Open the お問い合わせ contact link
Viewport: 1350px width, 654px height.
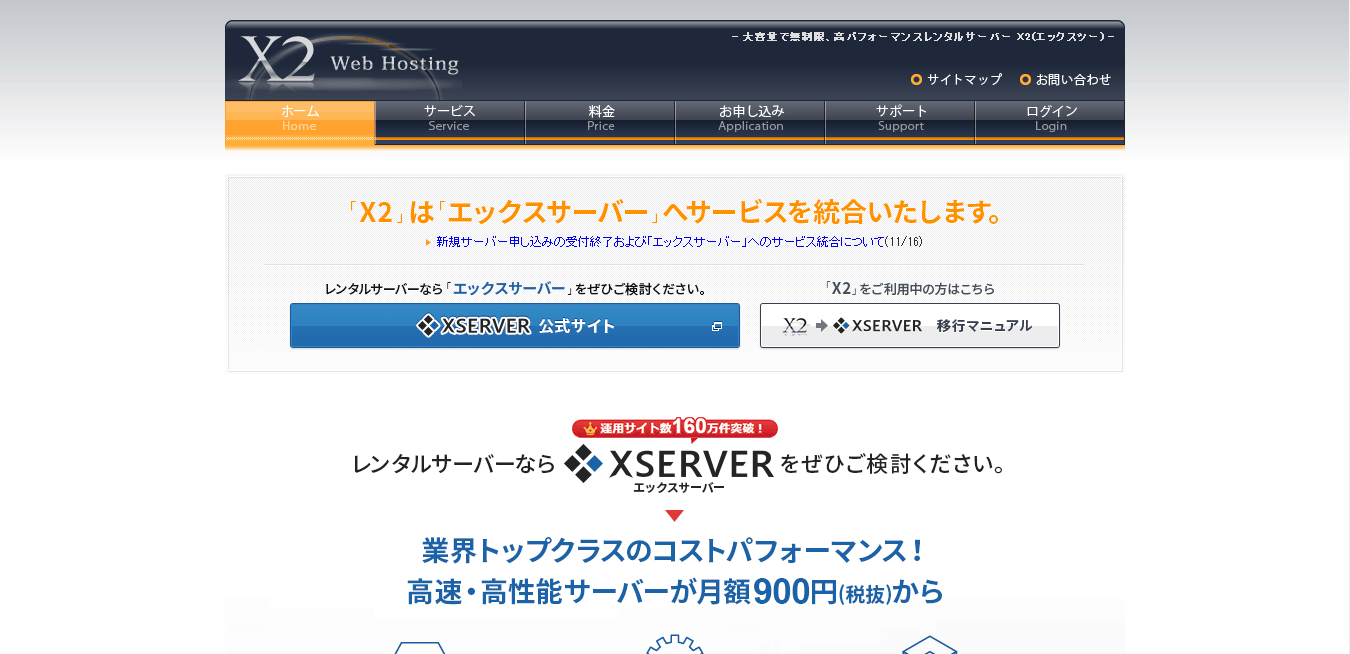1073,80
